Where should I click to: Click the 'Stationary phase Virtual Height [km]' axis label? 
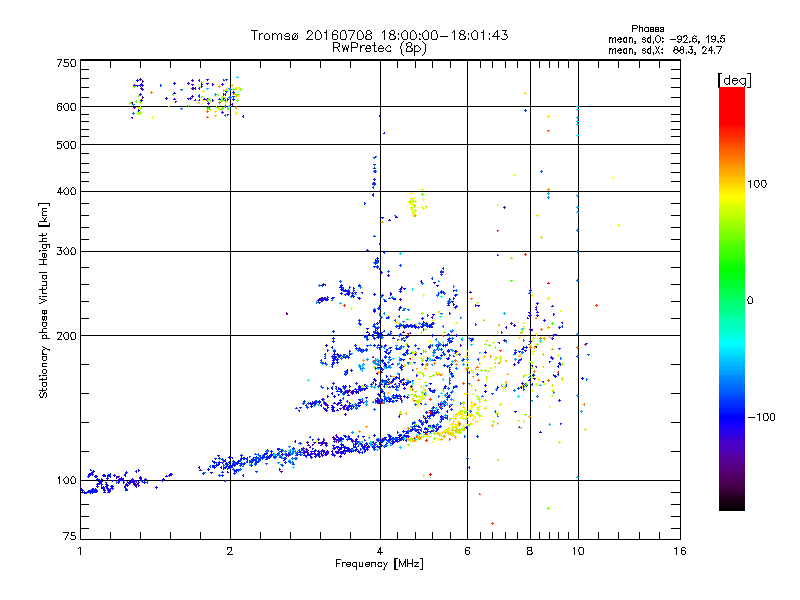tap(43, 300)
